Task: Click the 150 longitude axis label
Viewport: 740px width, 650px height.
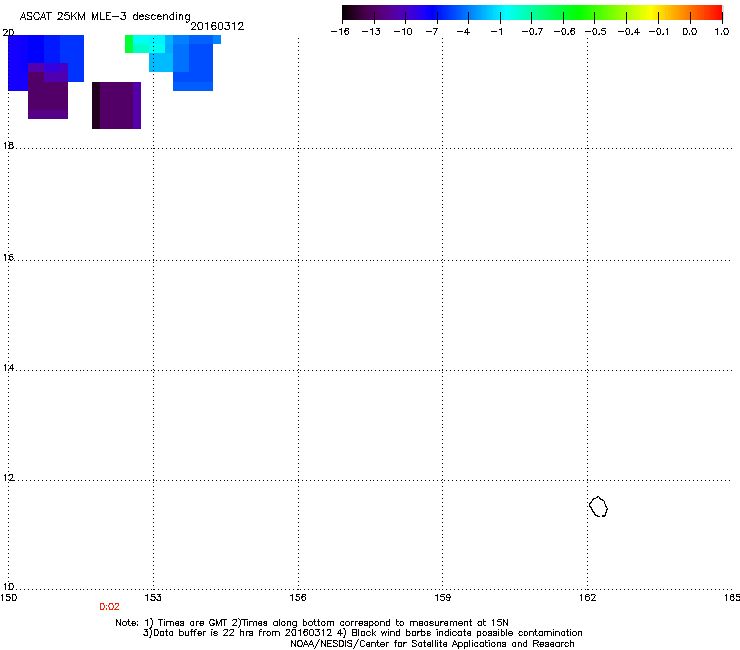Action: pyautogui.click(x=8, y=598)
